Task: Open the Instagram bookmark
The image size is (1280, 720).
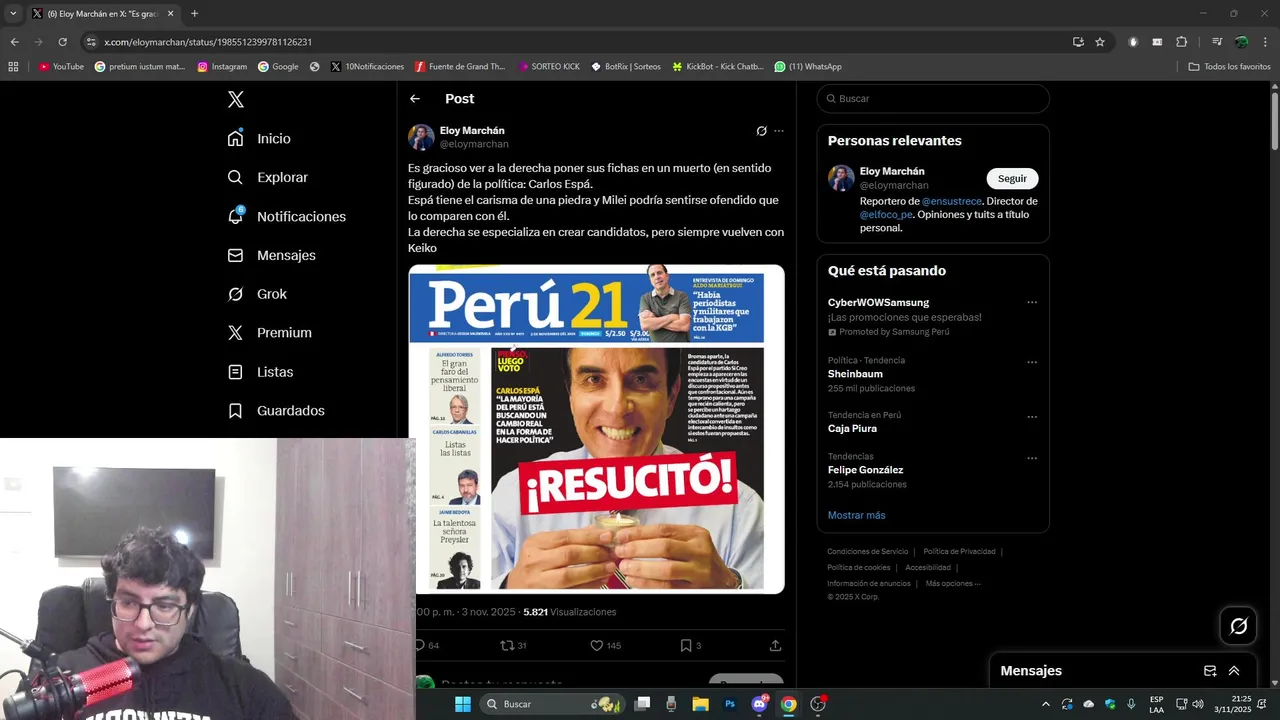Action: coord(222,67)
